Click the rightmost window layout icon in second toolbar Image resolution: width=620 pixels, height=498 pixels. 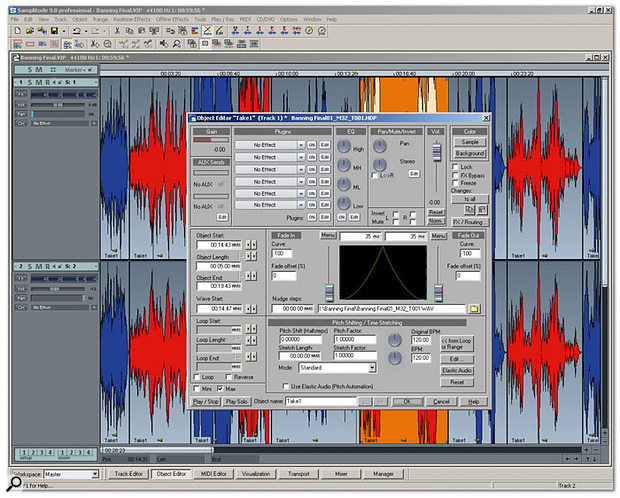pos(254,44)
